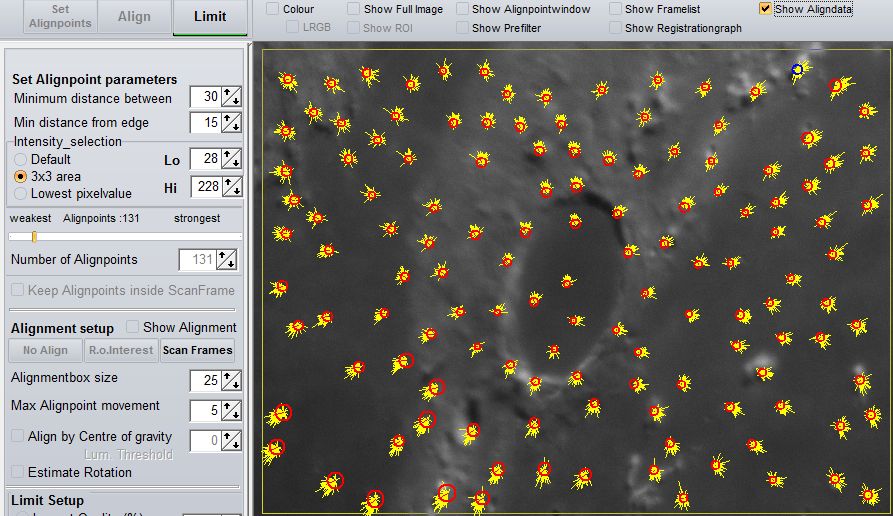Screen dimensions: 893x516
Task: Toggle Keep Alignpoints inside ScanFrame
Action: point(18,290)
